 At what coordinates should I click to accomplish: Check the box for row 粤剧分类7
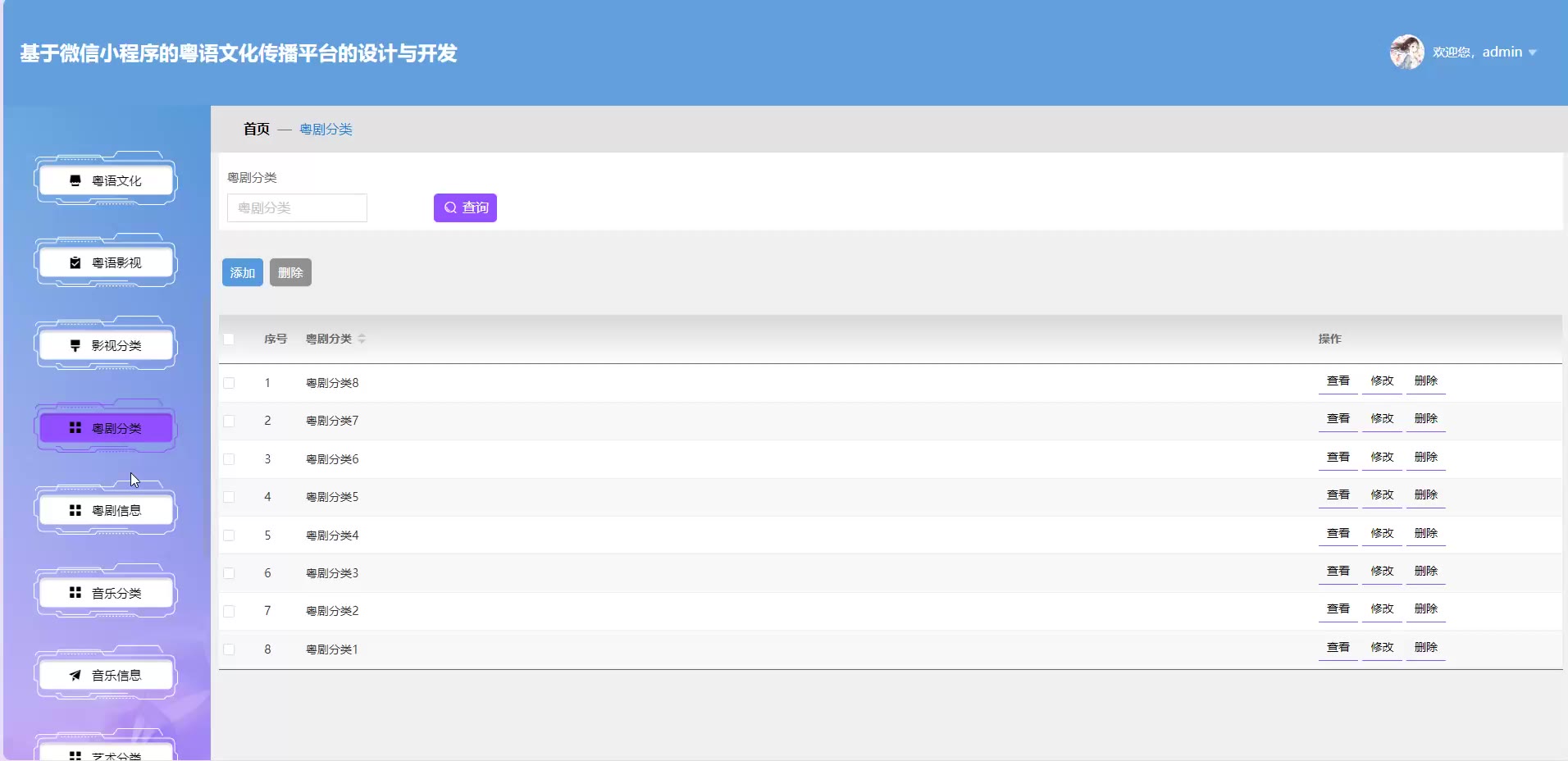[229, 421]
